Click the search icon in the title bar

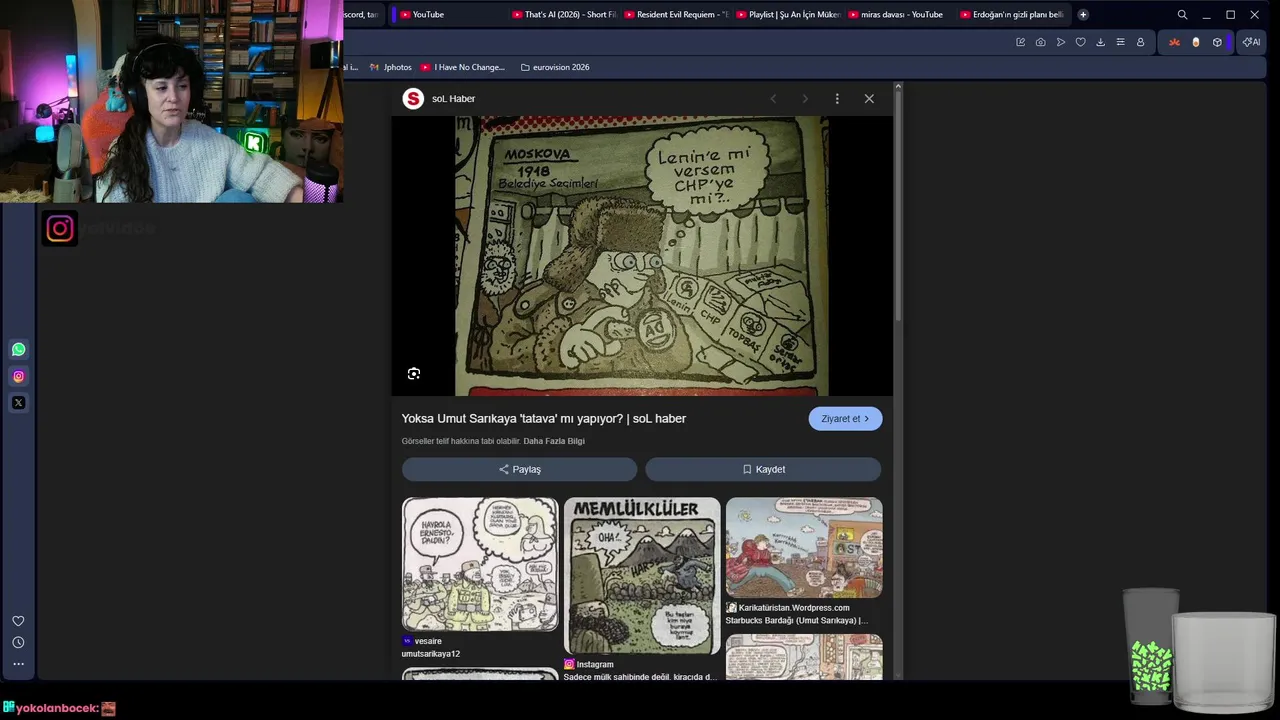tap(1182, 15)
